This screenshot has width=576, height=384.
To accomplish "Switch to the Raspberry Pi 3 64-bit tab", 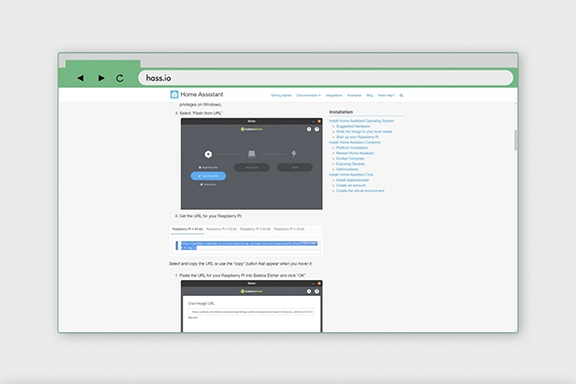I will coord(255,229).
